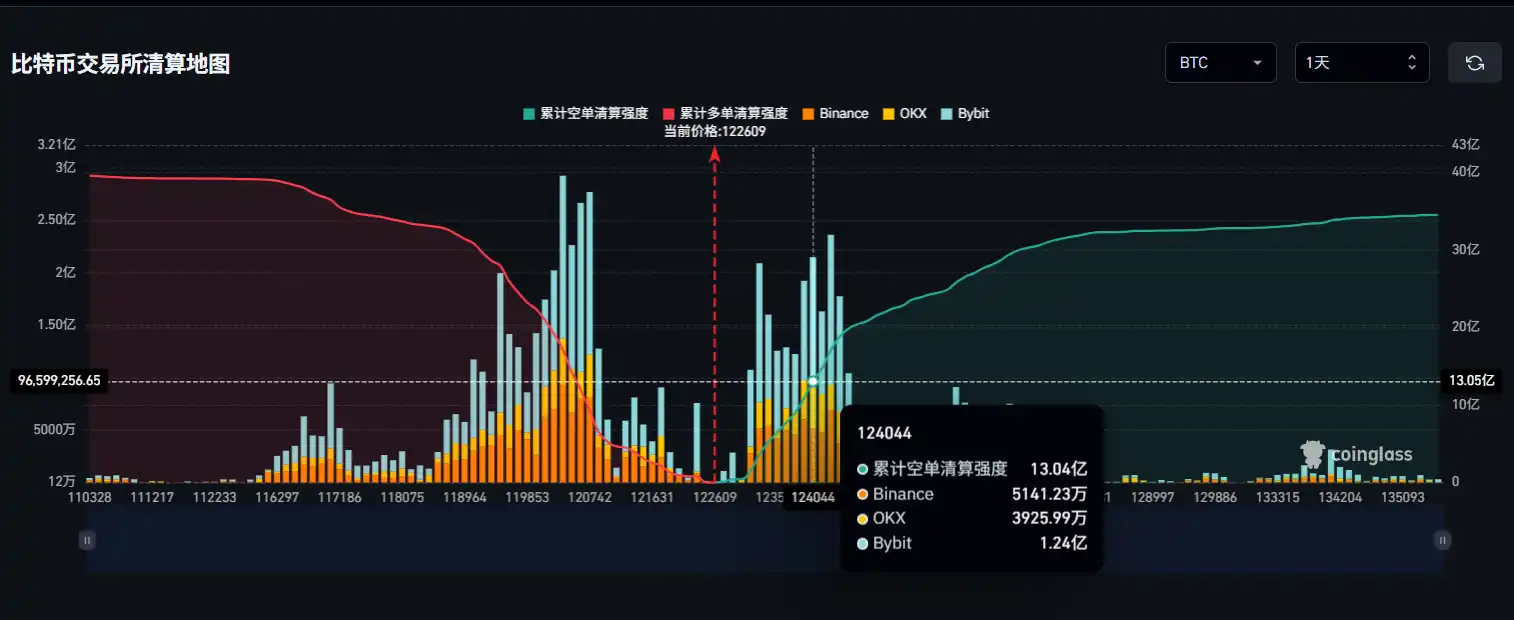Open the BTC coin selector dropdown
Viewport: 1514px width, 620px height.
[1220, 62]
